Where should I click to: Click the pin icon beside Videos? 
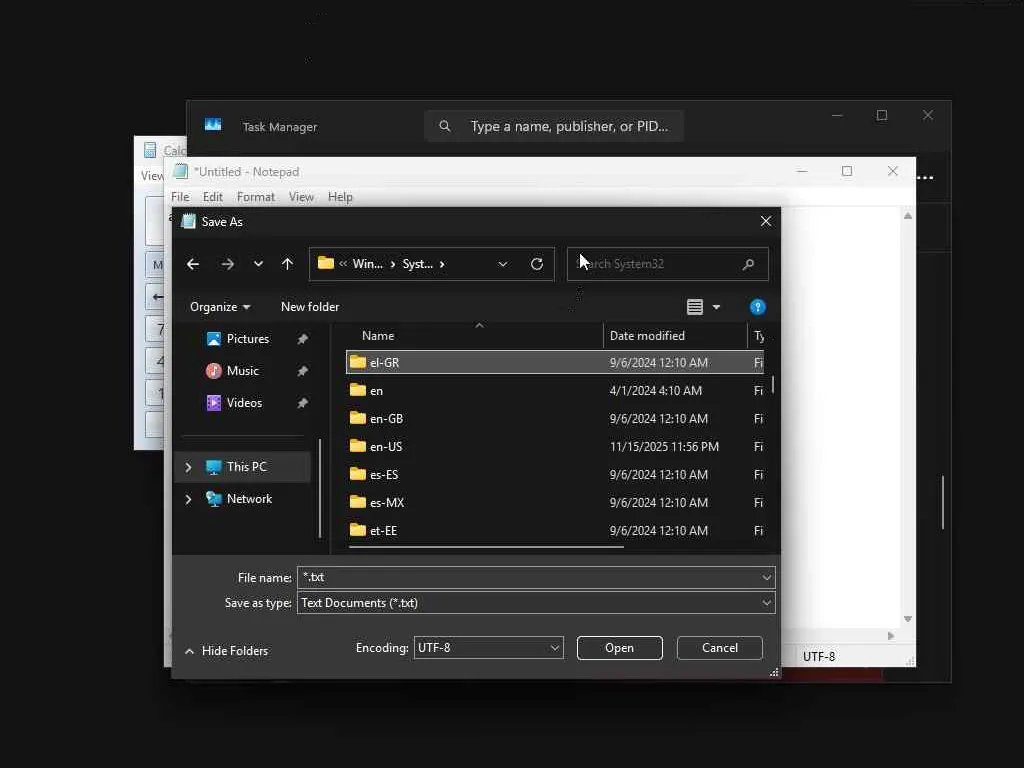click(x=302, y=403)
